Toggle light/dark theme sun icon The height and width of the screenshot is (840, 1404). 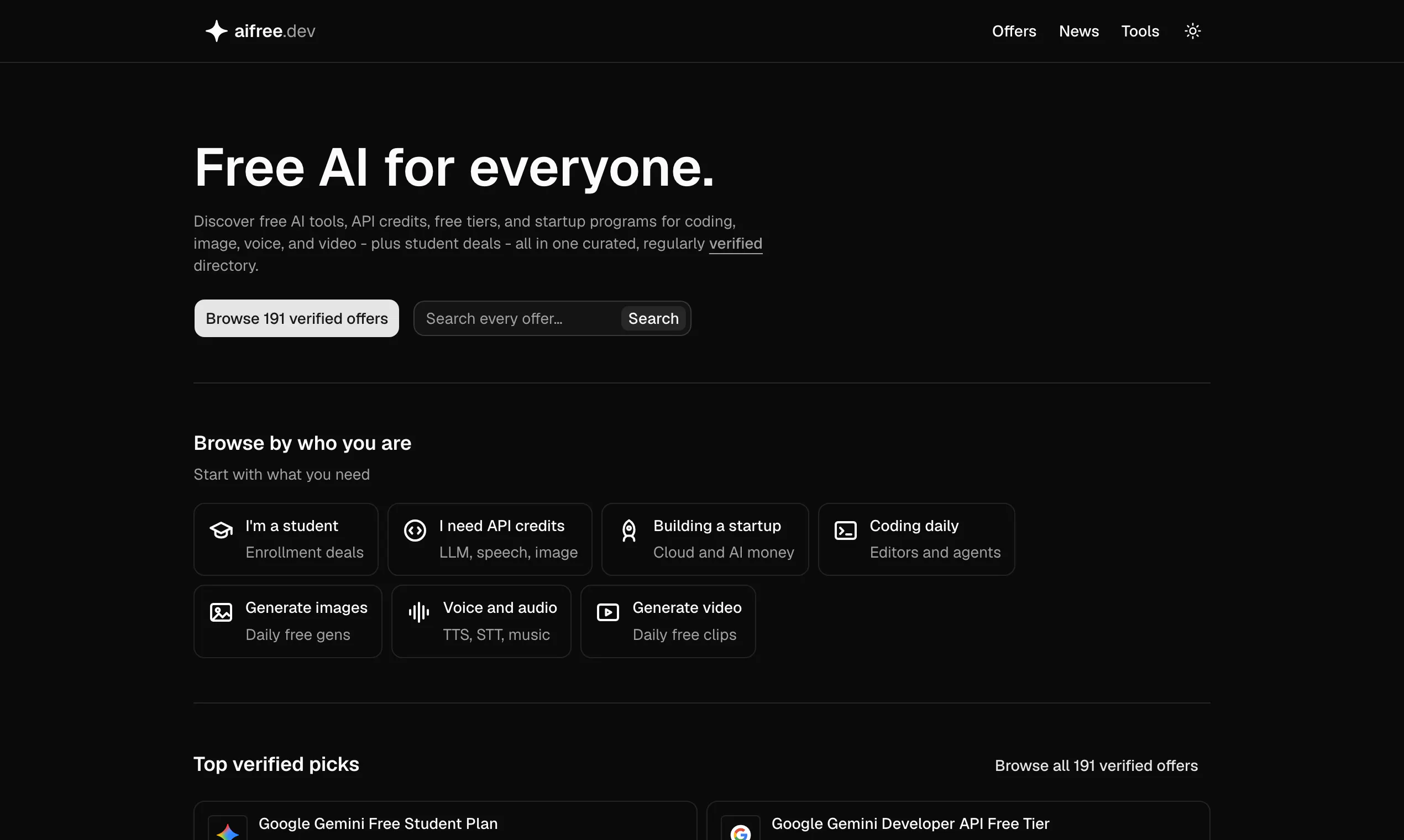[1193, 31]
